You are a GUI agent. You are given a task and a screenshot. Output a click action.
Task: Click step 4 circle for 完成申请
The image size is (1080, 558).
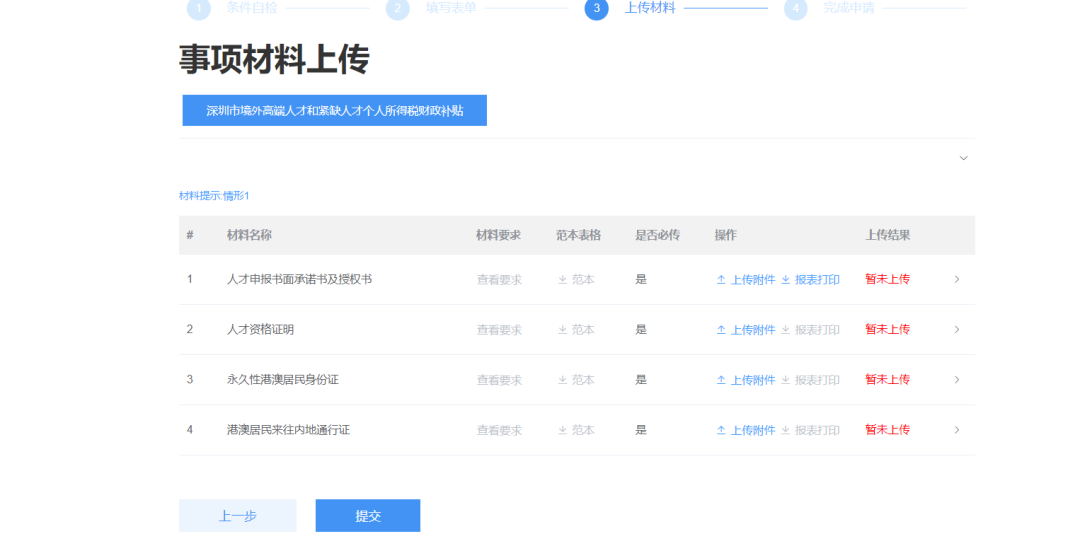pyautogui.click(x=796, y=8)
